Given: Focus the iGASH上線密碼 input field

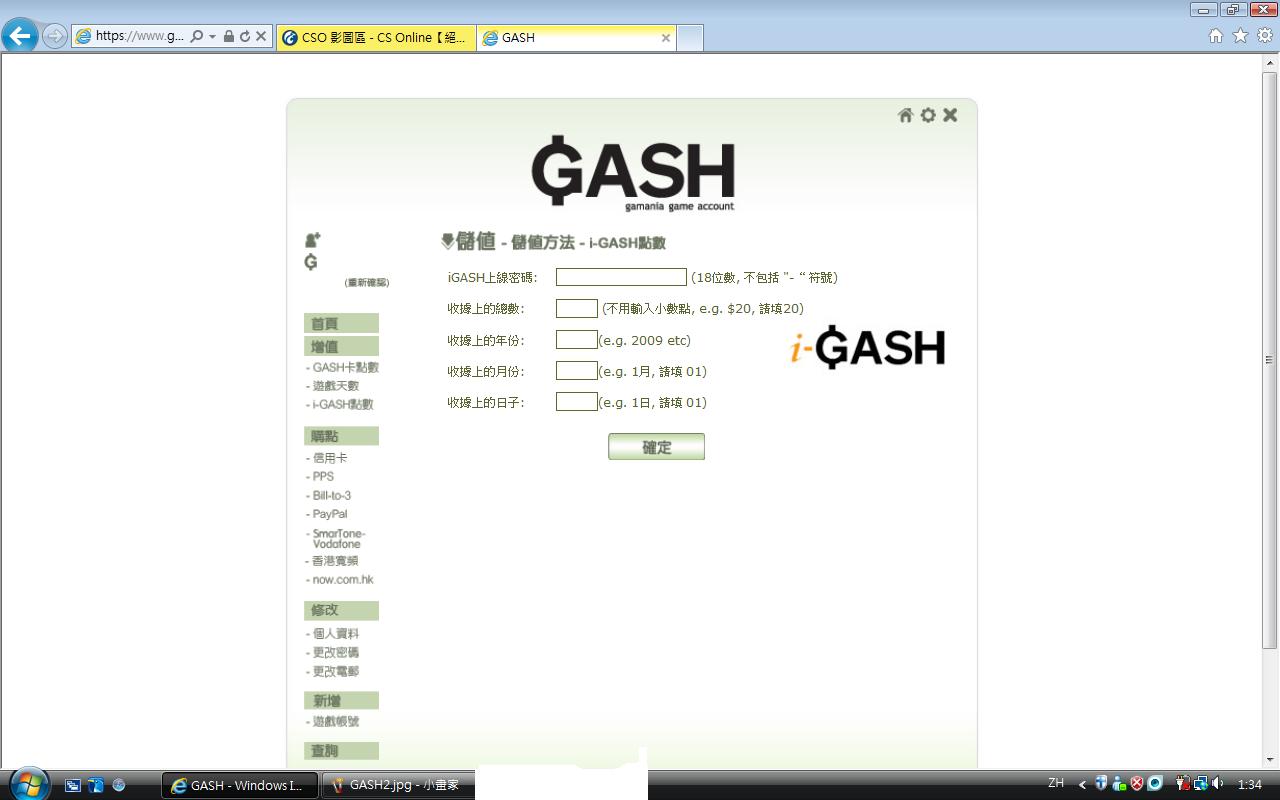Looking at the screenshot, I should [621, 277].
